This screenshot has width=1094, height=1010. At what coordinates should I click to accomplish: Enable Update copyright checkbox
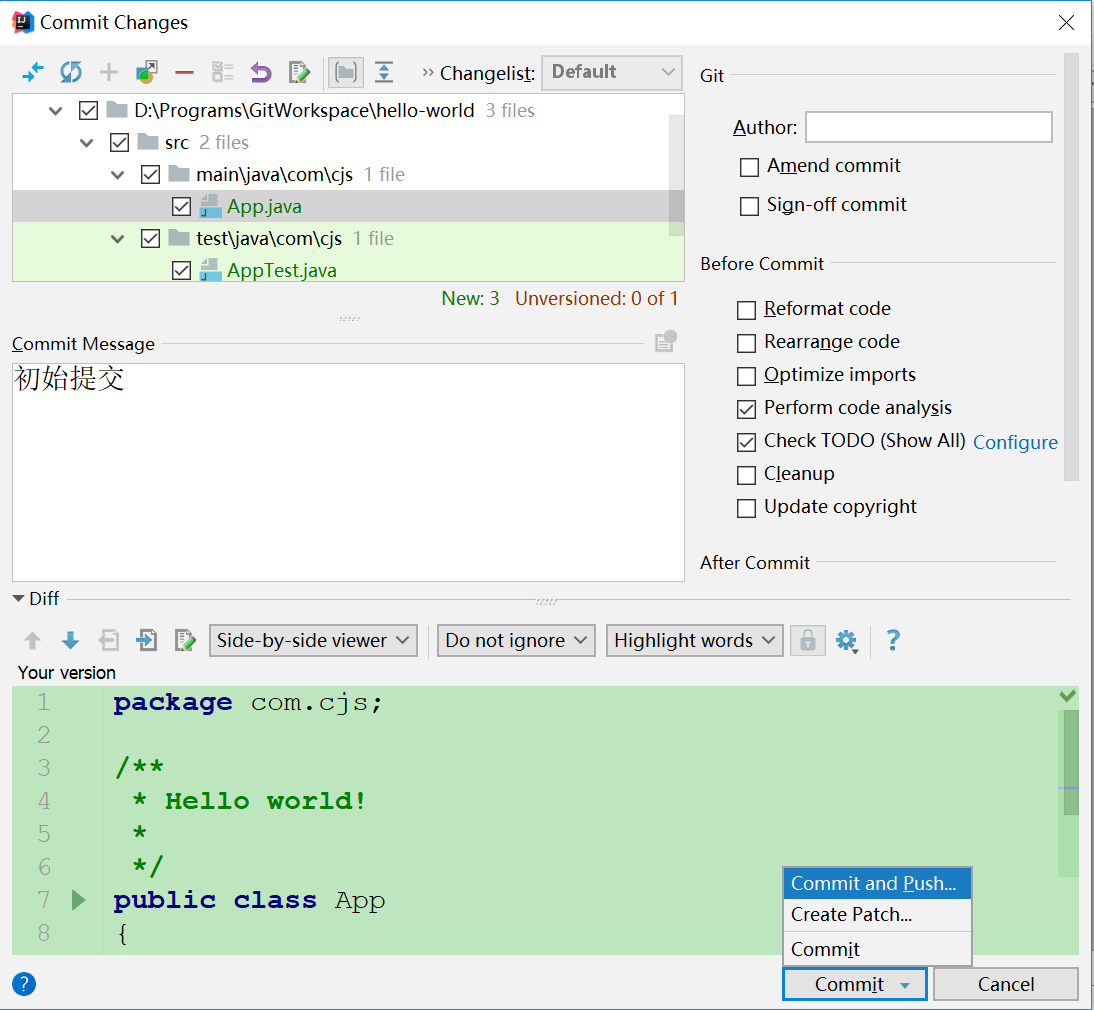(747, 508)
